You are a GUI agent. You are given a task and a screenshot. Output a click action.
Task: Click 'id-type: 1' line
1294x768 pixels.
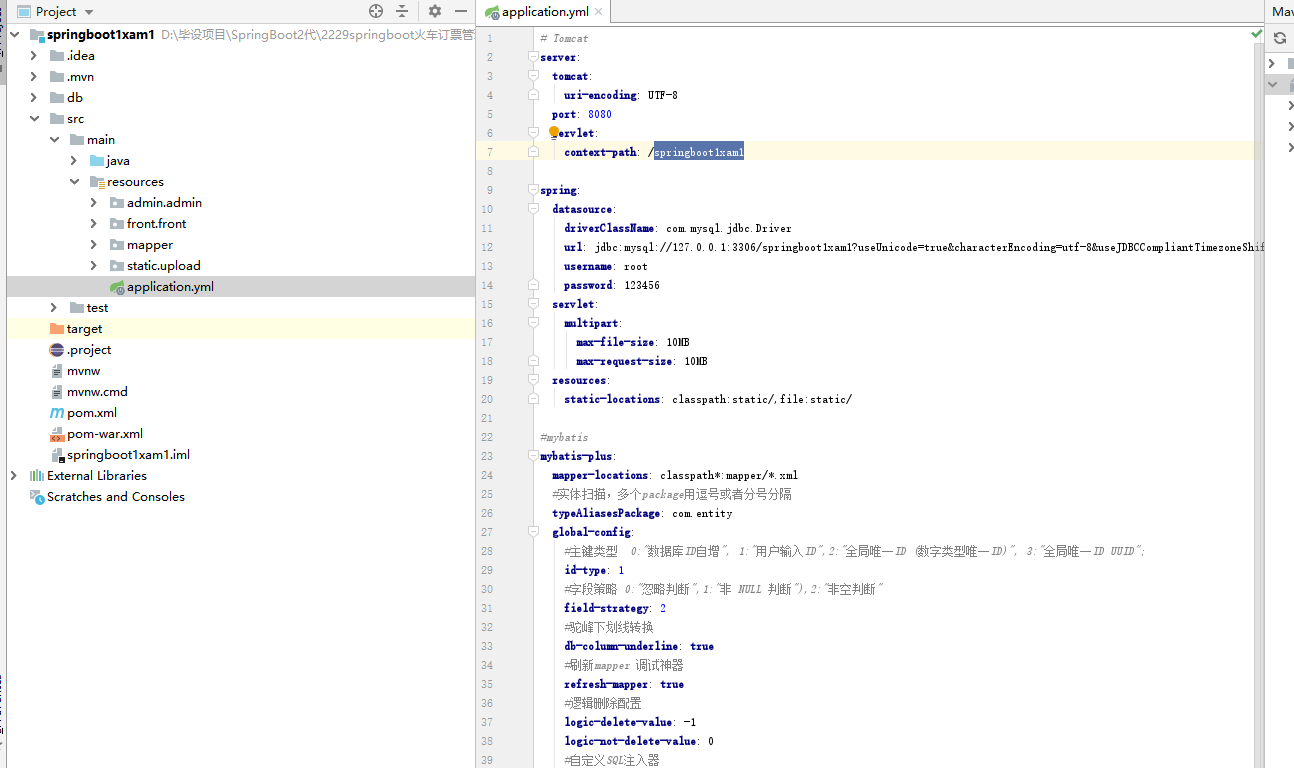(x=593, y=570)
